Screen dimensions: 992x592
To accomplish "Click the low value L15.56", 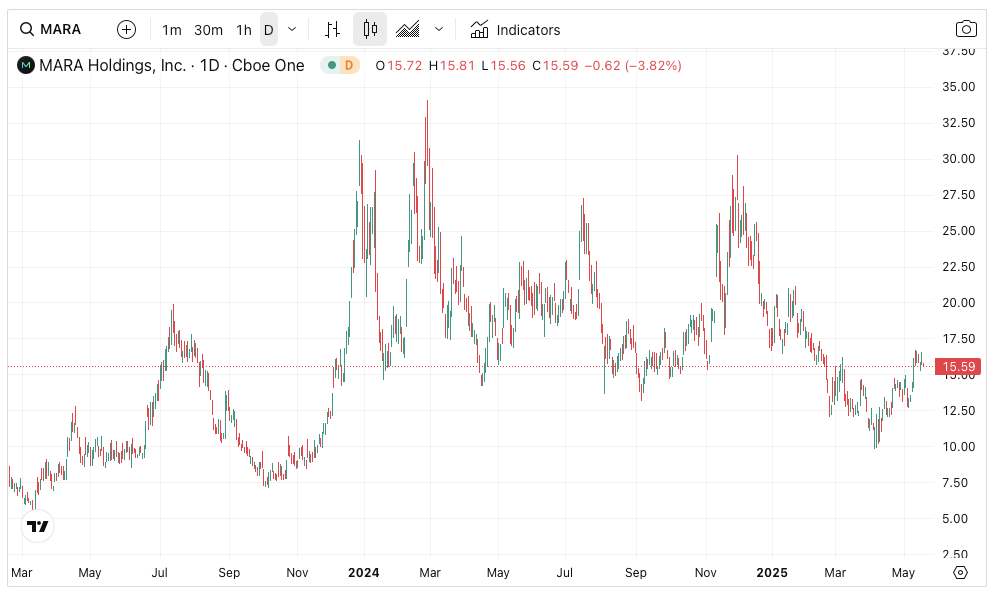I will (x=503, y=66).
